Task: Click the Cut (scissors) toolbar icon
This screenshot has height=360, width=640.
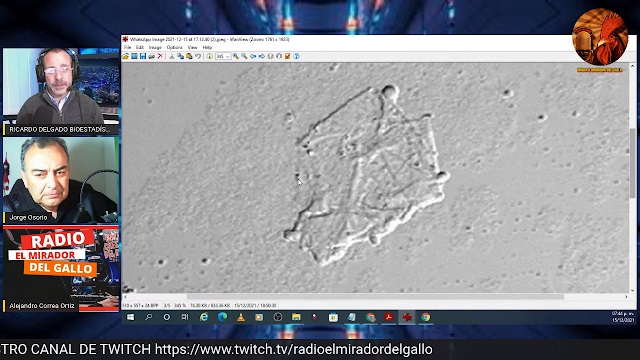Action: tap(172, 56)
